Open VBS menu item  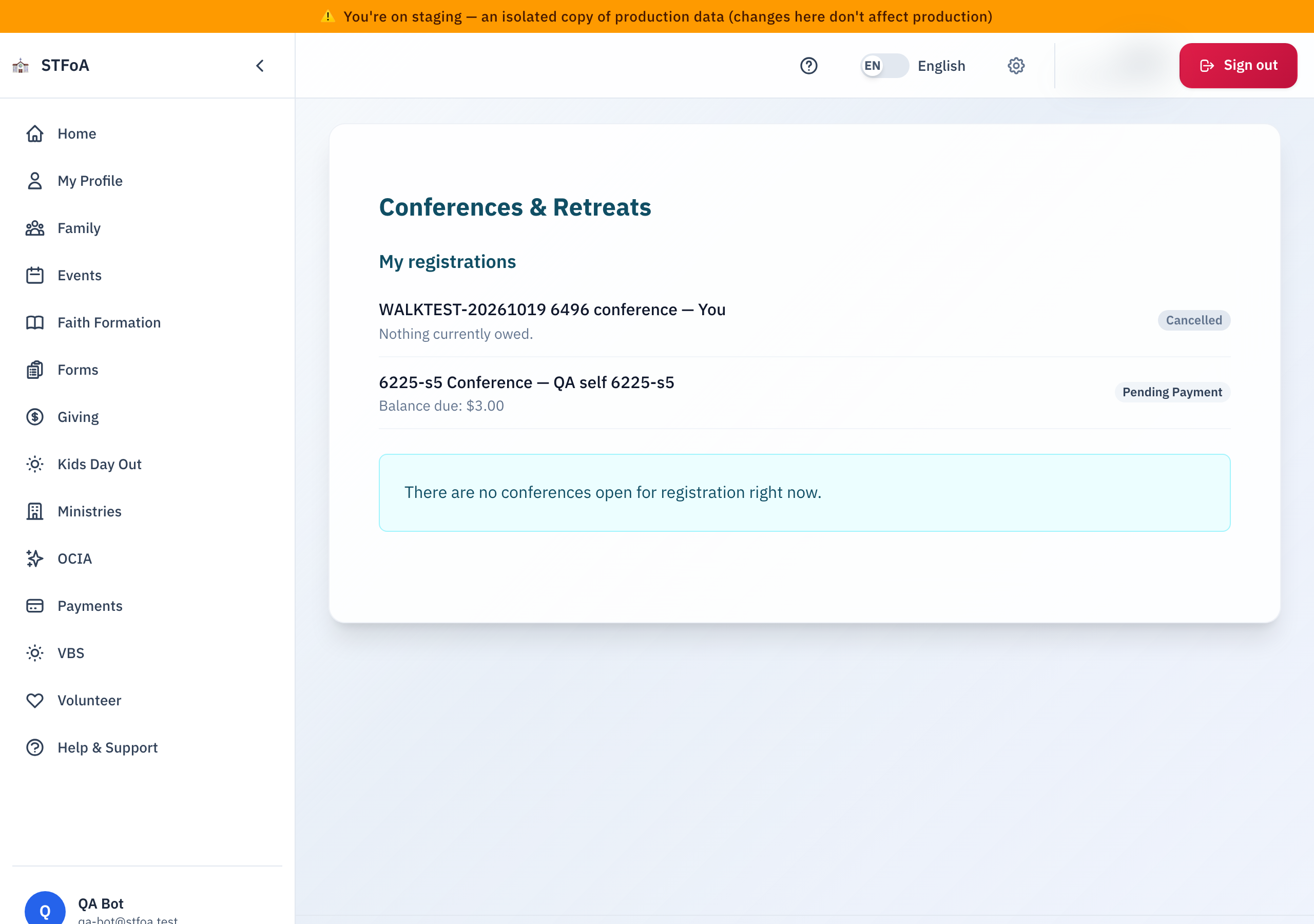click(x=147, y=653)
